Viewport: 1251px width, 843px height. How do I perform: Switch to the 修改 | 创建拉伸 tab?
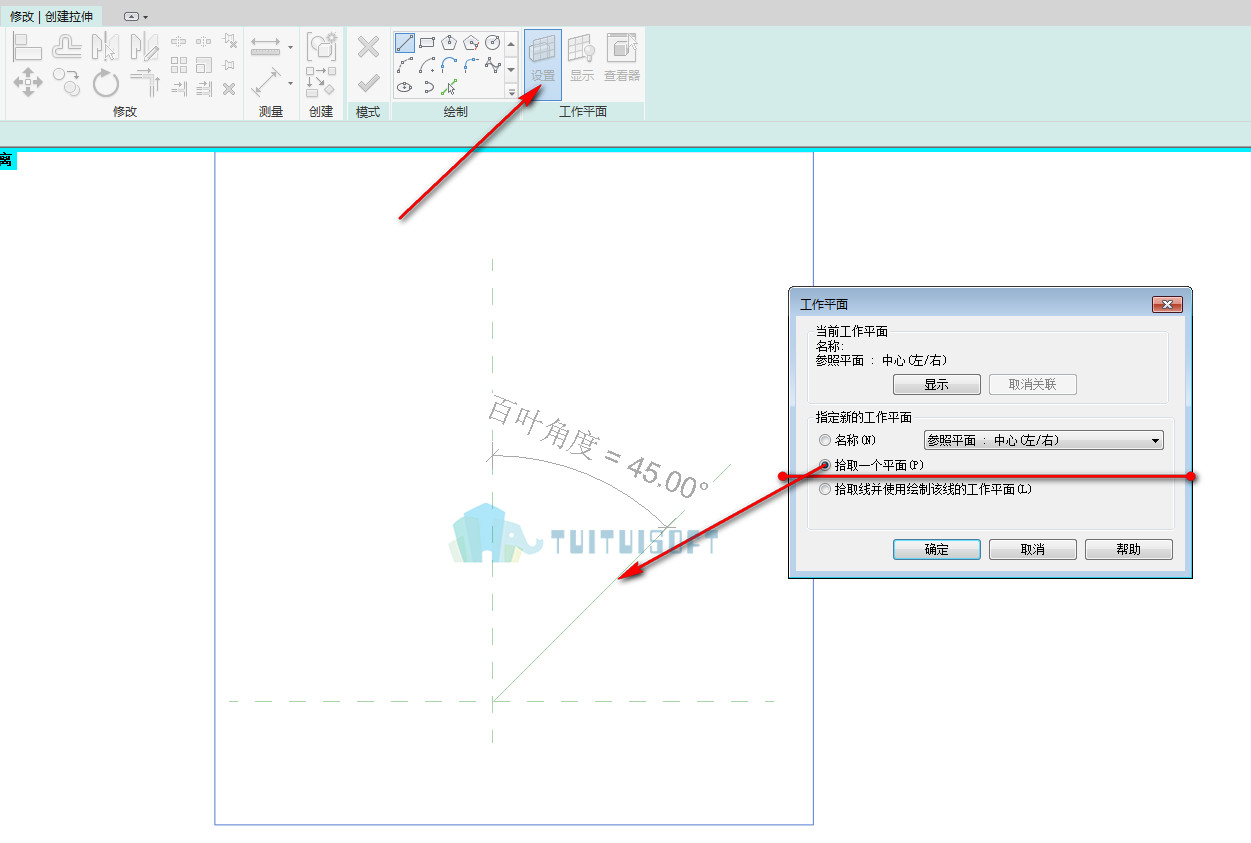[x=51, y=17]
